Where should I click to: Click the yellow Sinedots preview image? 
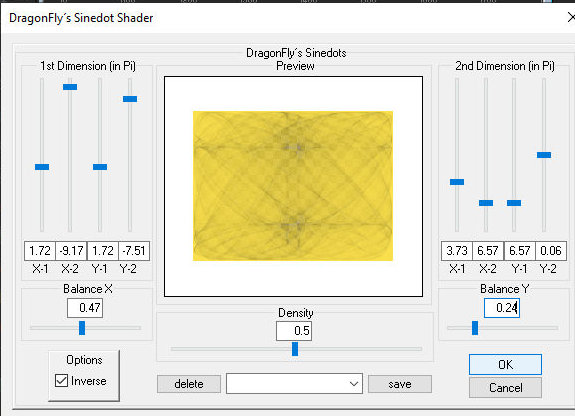click(293, 186)
